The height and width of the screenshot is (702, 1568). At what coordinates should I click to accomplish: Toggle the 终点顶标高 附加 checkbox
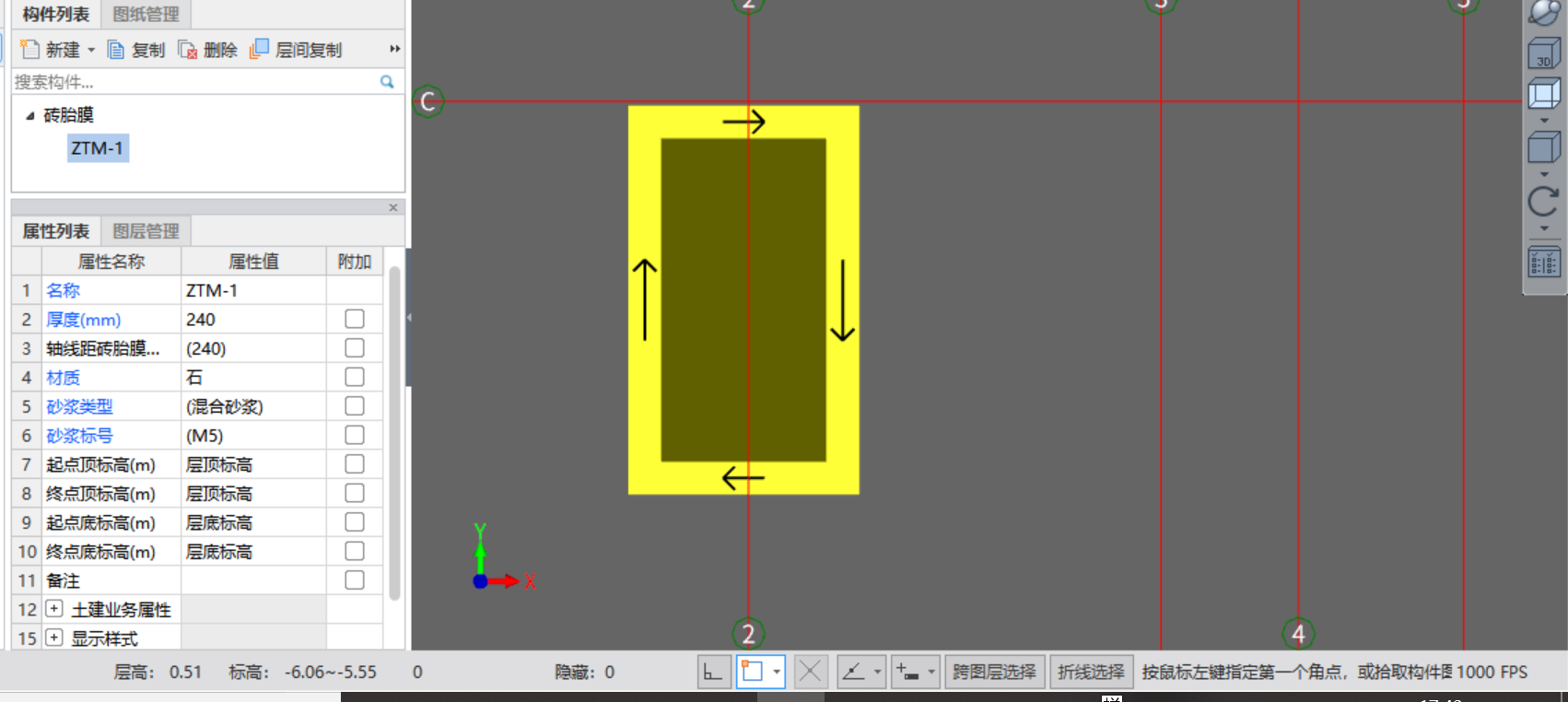pos(355,493)
